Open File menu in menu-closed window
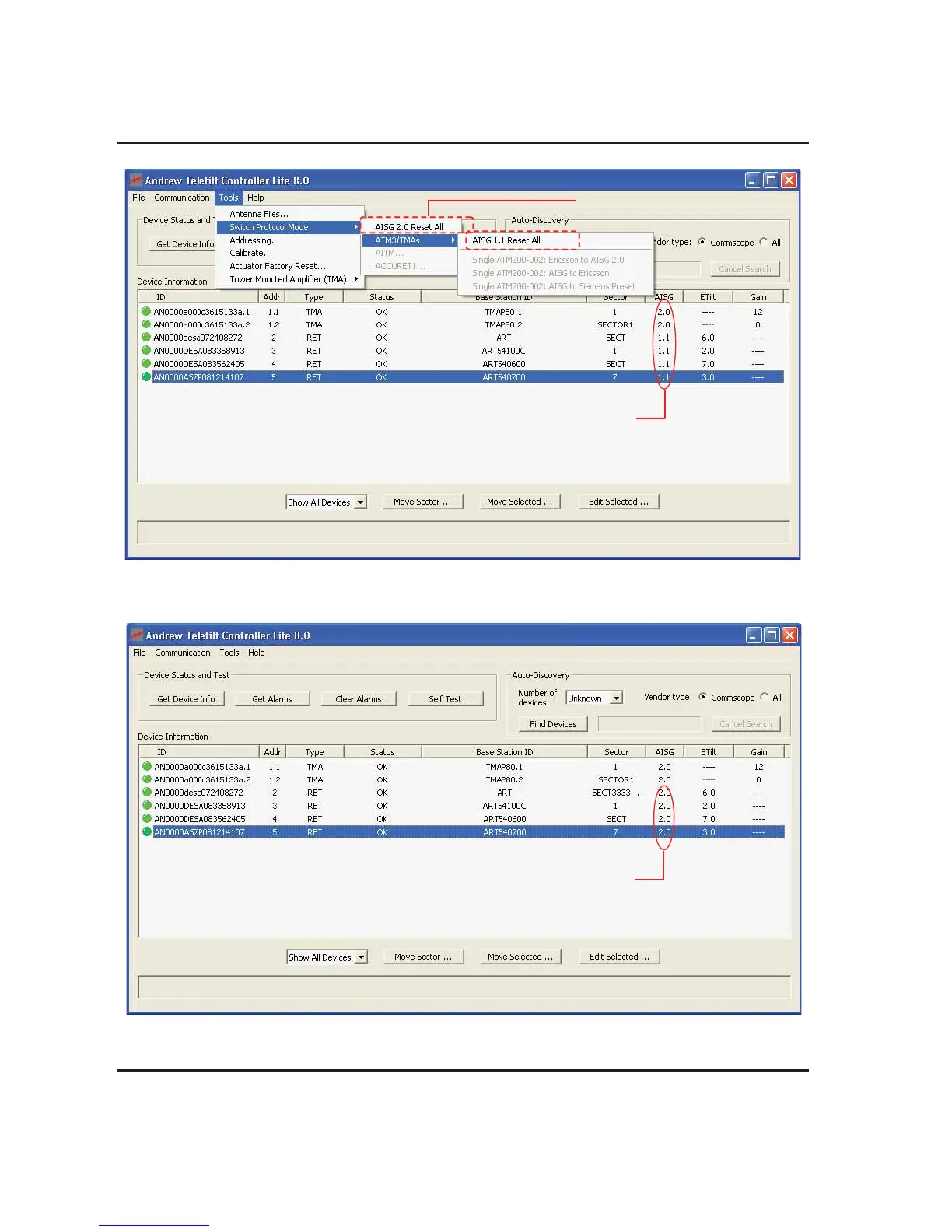952x1232 pixels. pyautogui.click(x=139, y=653)
